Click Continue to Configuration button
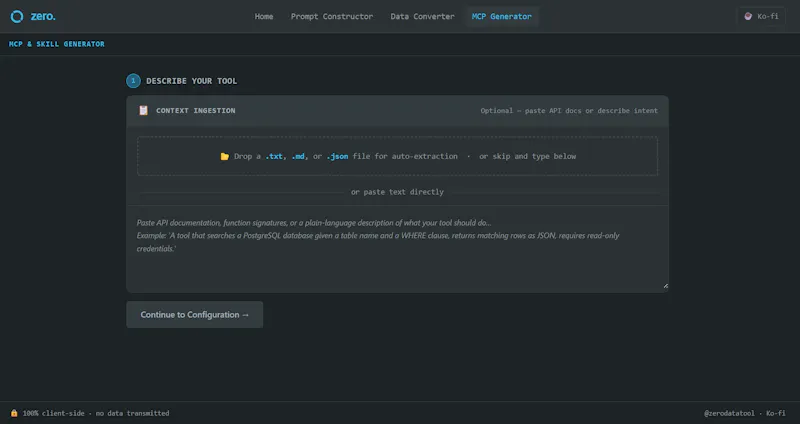The width and height of the screenshot is (800, 424). click(x=194, y=314)
